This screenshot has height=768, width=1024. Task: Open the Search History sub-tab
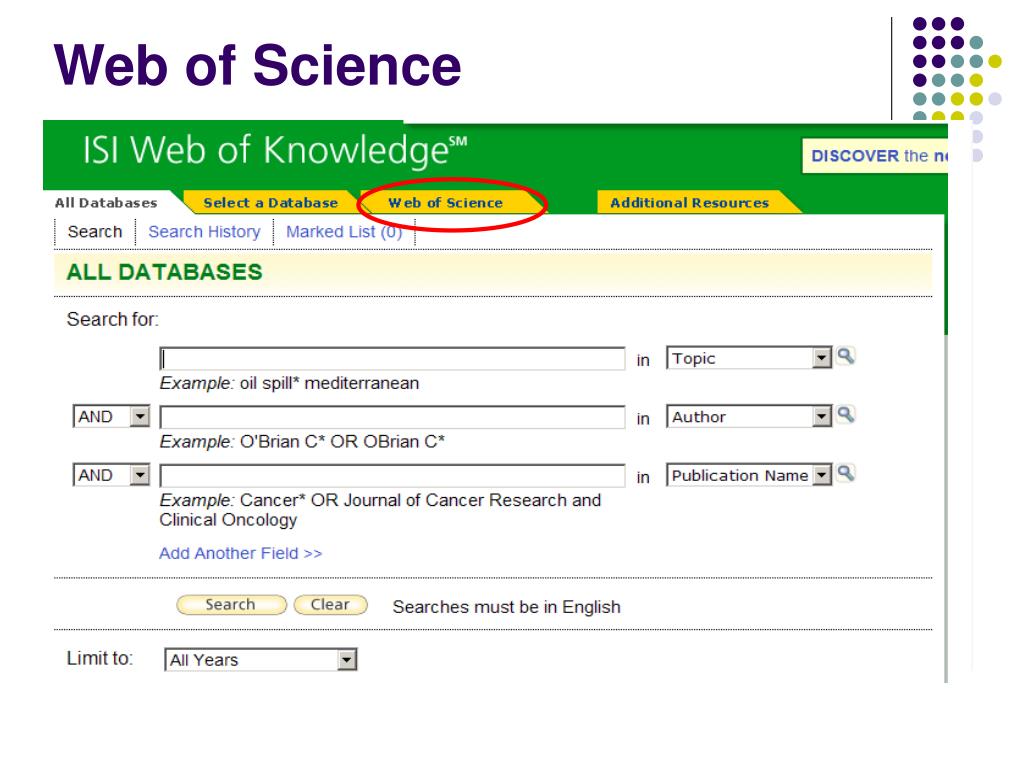tap(204, 232)
